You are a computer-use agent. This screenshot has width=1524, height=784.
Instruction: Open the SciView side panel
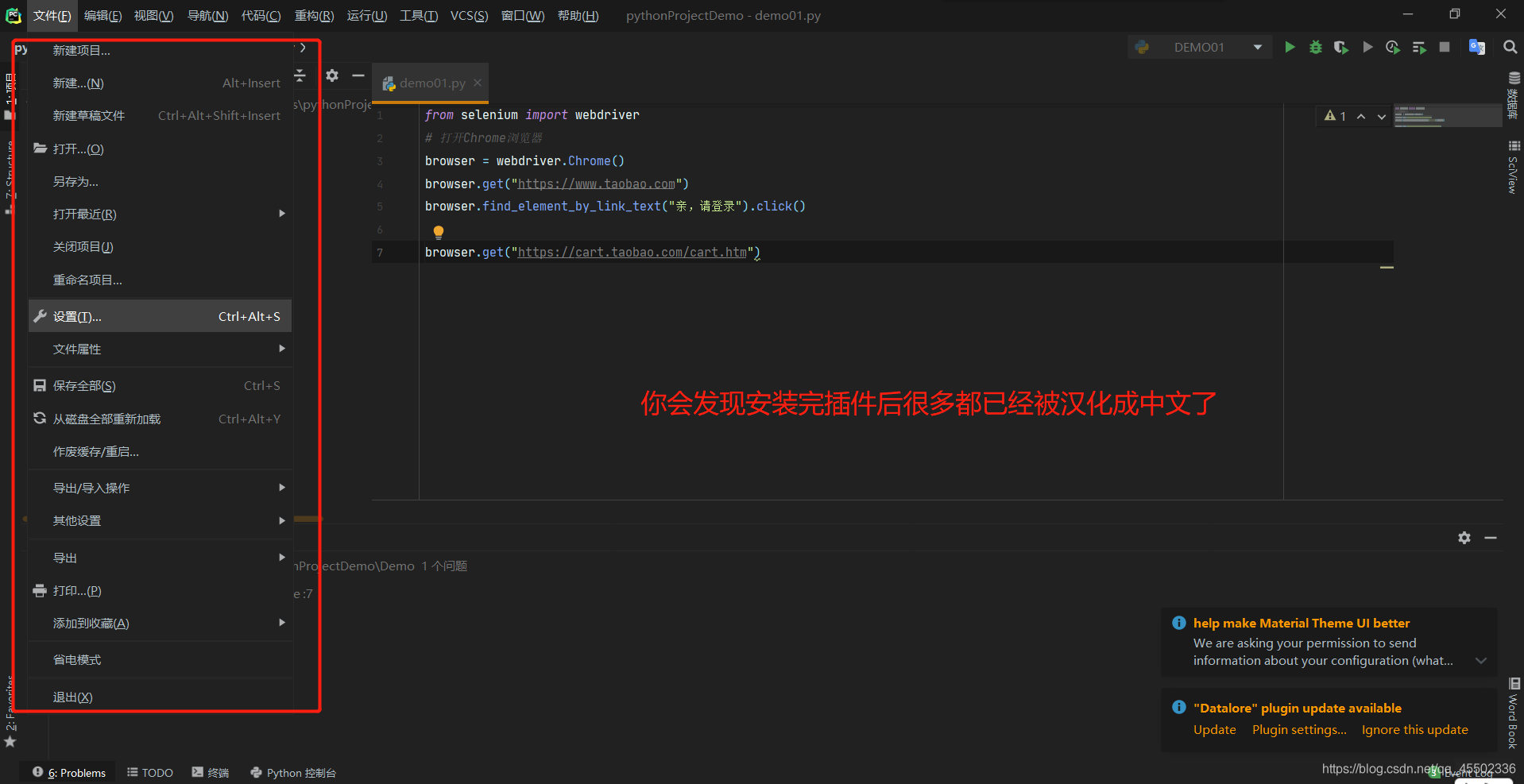click(x=1514, y=168)
